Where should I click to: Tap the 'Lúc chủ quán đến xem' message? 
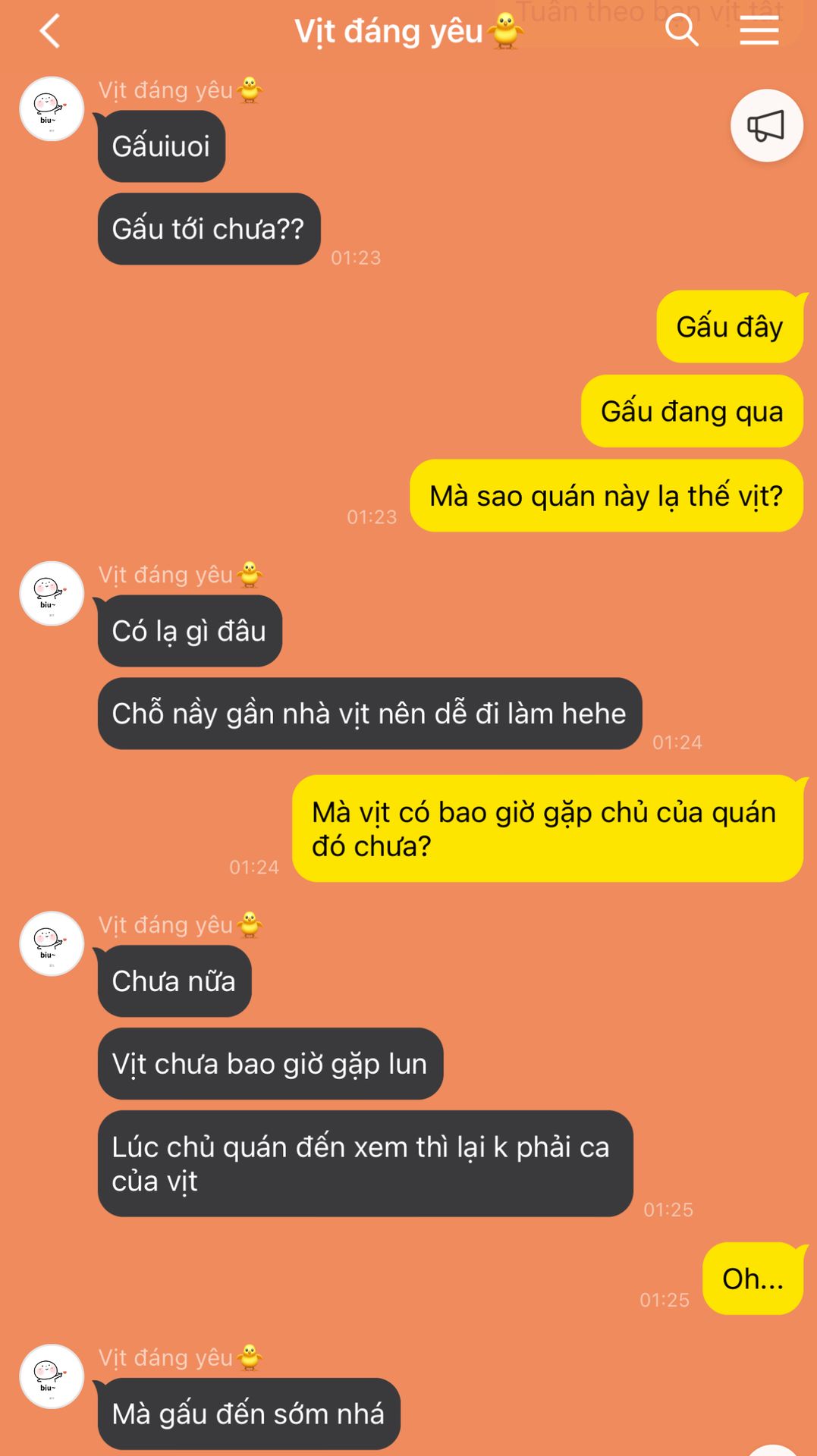pos(365,1164)
